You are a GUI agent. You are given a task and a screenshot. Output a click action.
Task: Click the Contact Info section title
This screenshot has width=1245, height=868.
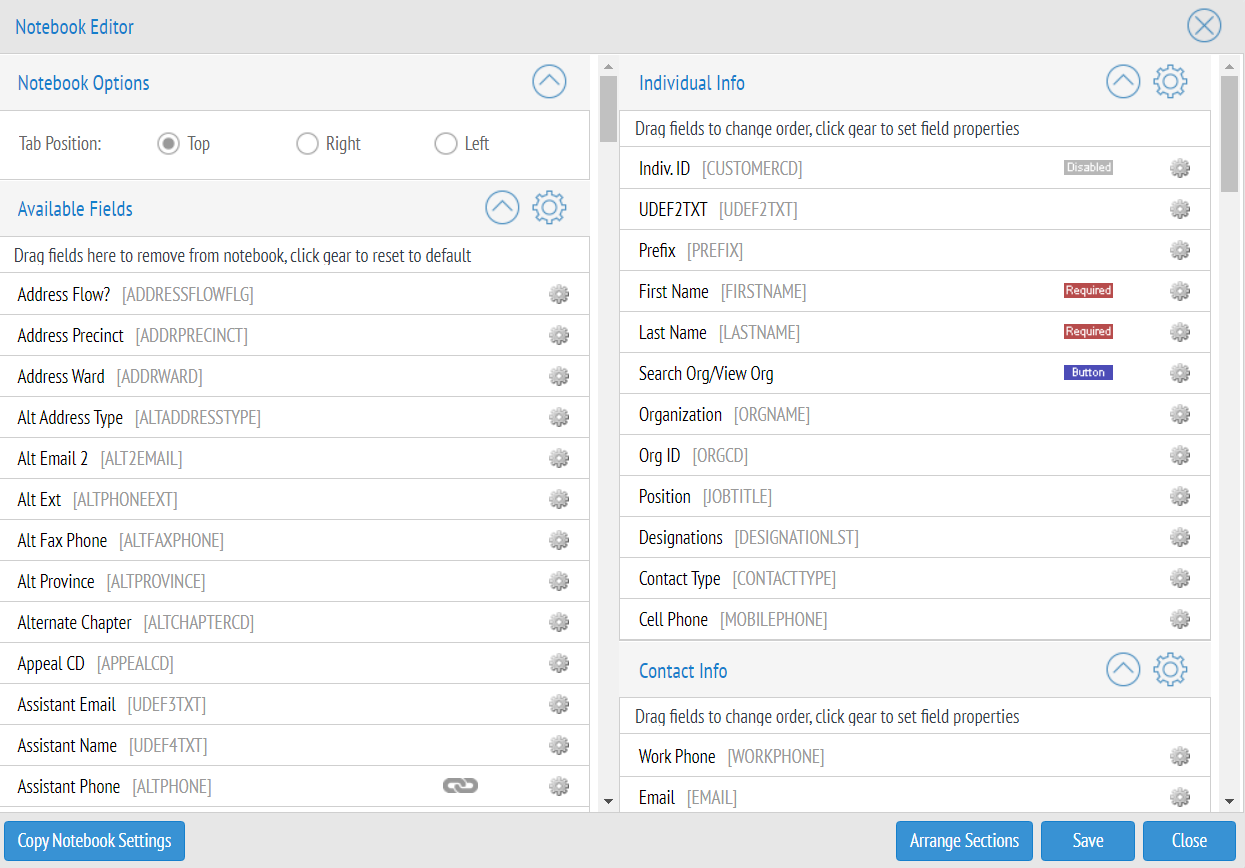tap(683, 671)
